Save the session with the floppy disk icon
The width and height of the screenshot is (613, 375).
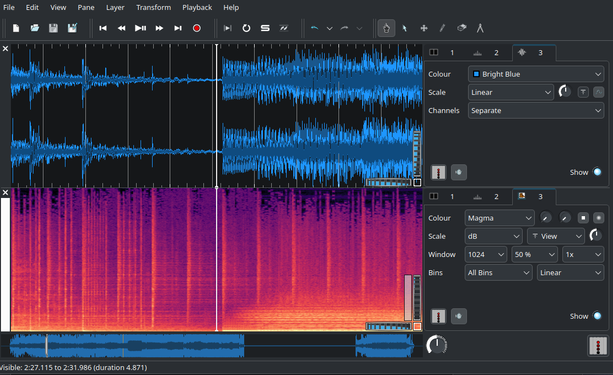pos(53,28)
